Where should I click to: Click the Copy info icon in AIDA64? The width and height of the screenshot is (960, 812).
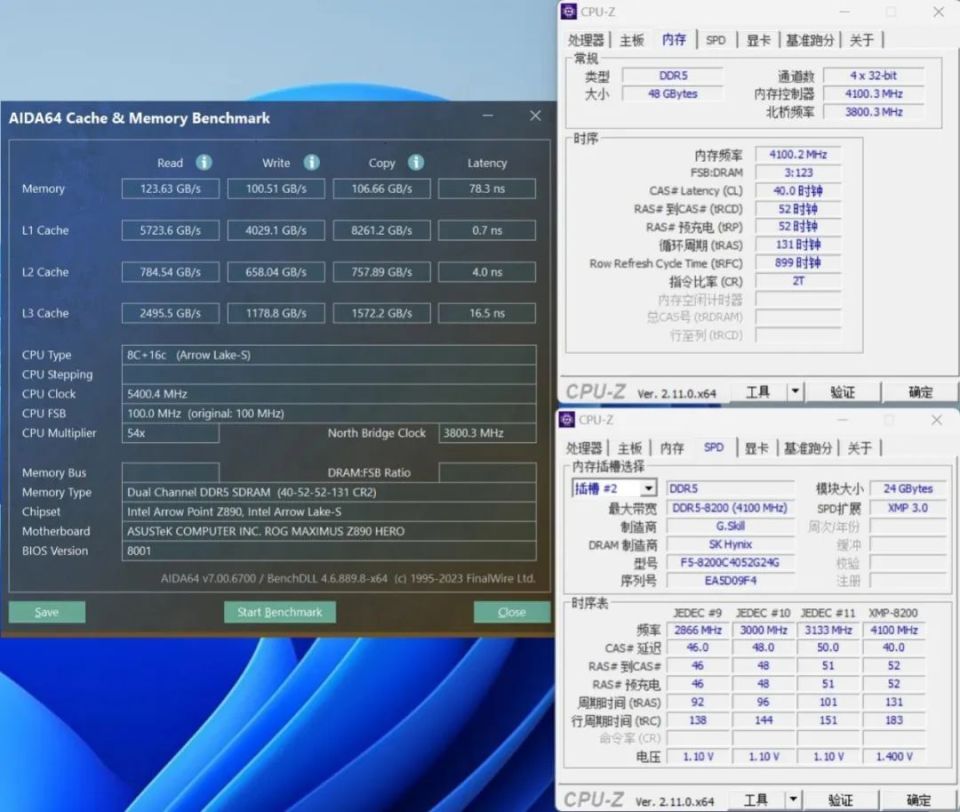[416, 162]
